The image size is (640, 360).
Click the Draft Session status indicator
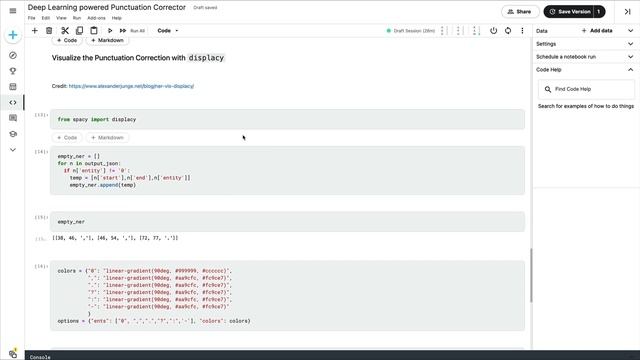(x=411, y=31)
